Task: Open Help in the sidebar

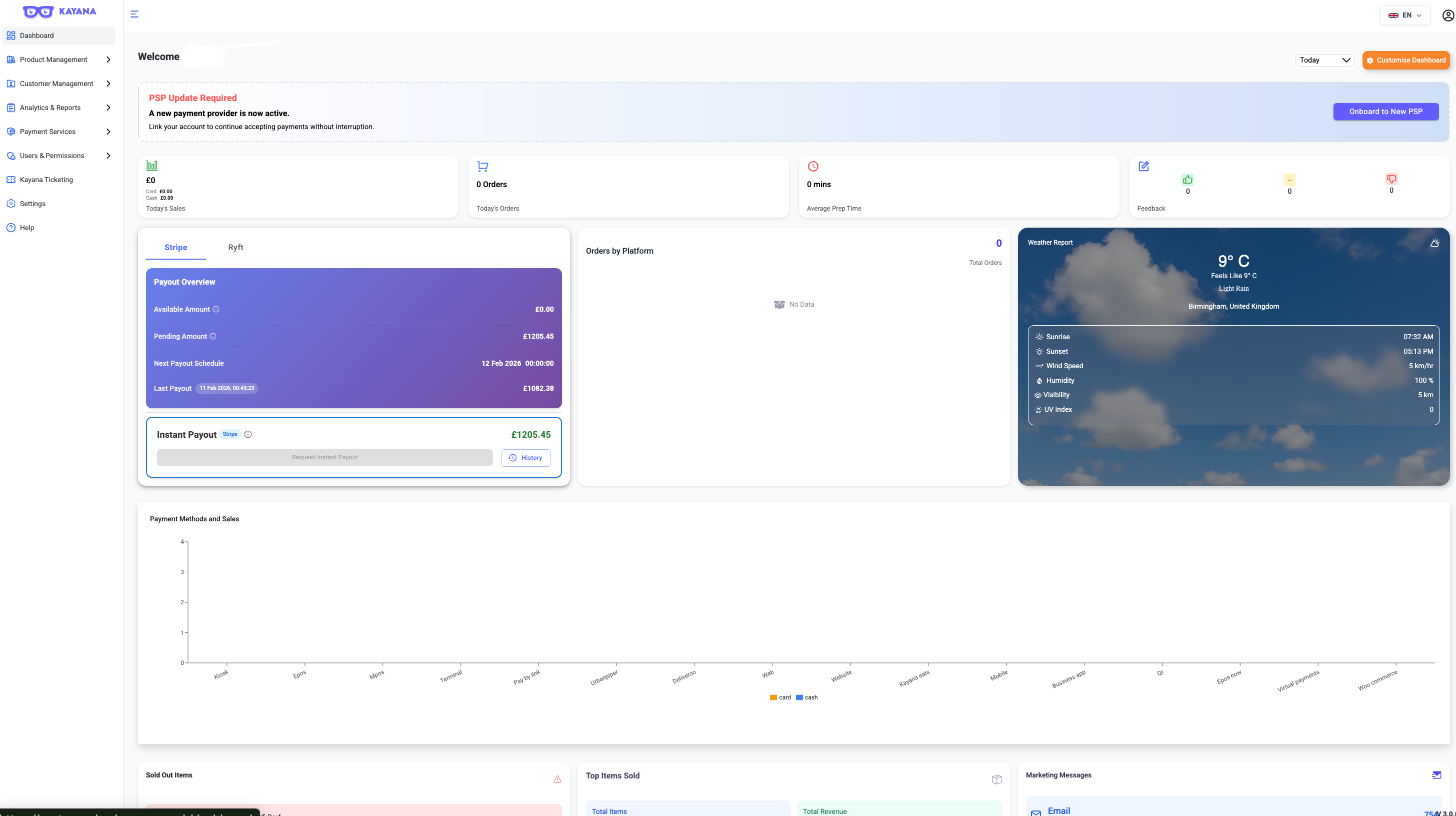Action: pos(59,228)
